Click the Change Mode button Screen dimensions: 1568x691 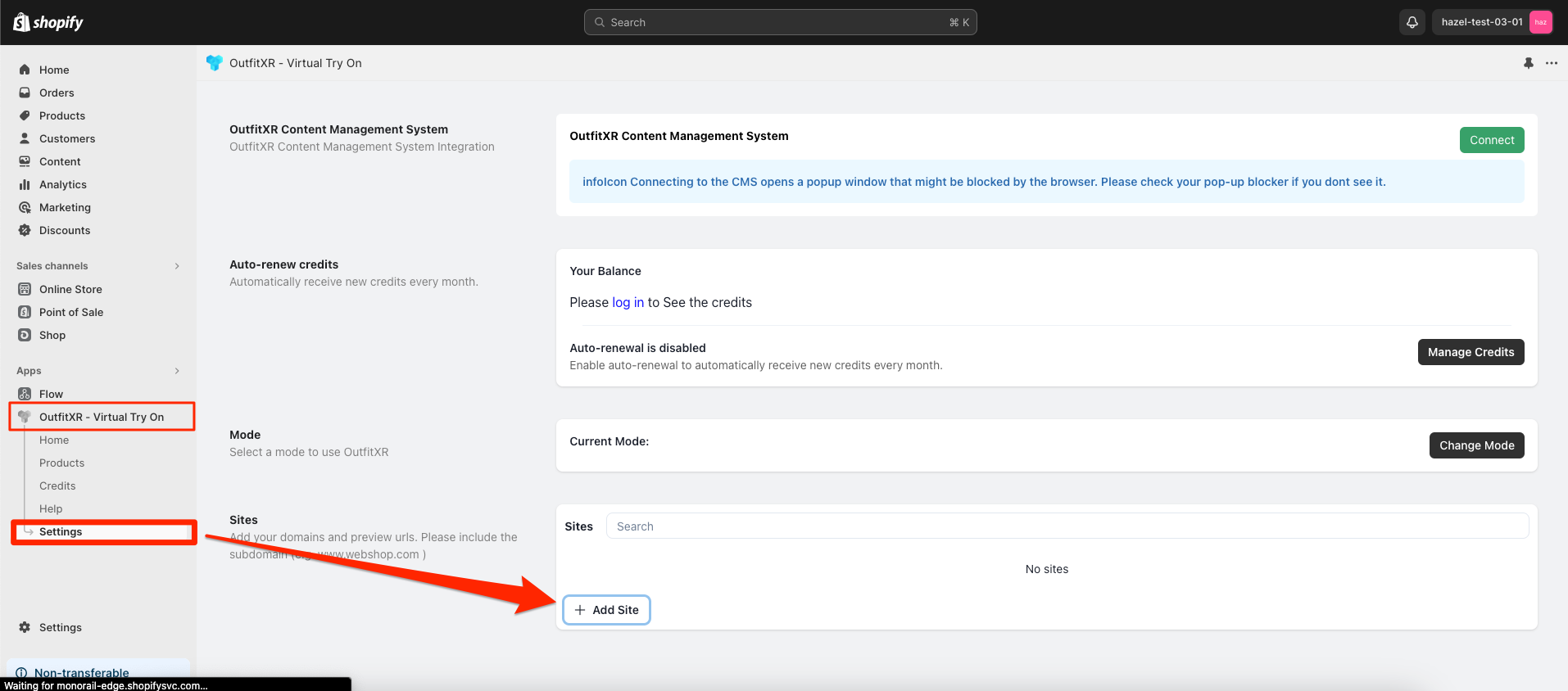point(1476,445)
